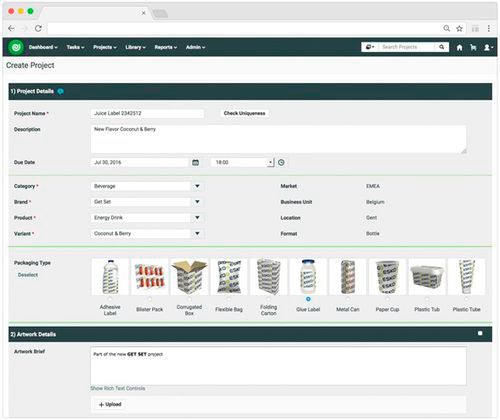Open the shopping cart icon
This screenshot has width=500, height=420.
click(473, 48)
